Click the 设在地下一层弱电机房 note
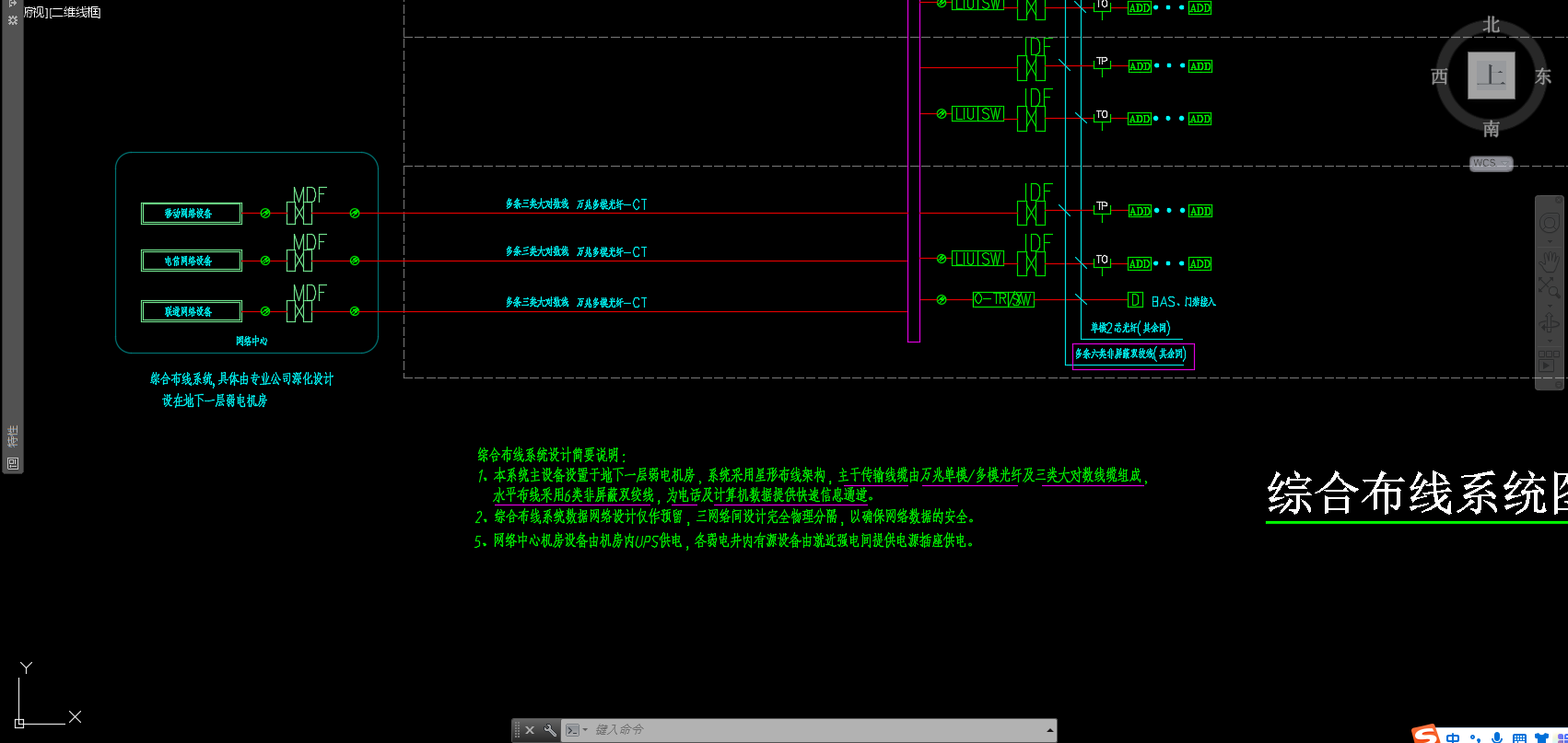Image resolution: width=1568 pixels, height=743 pixels. 215,401
